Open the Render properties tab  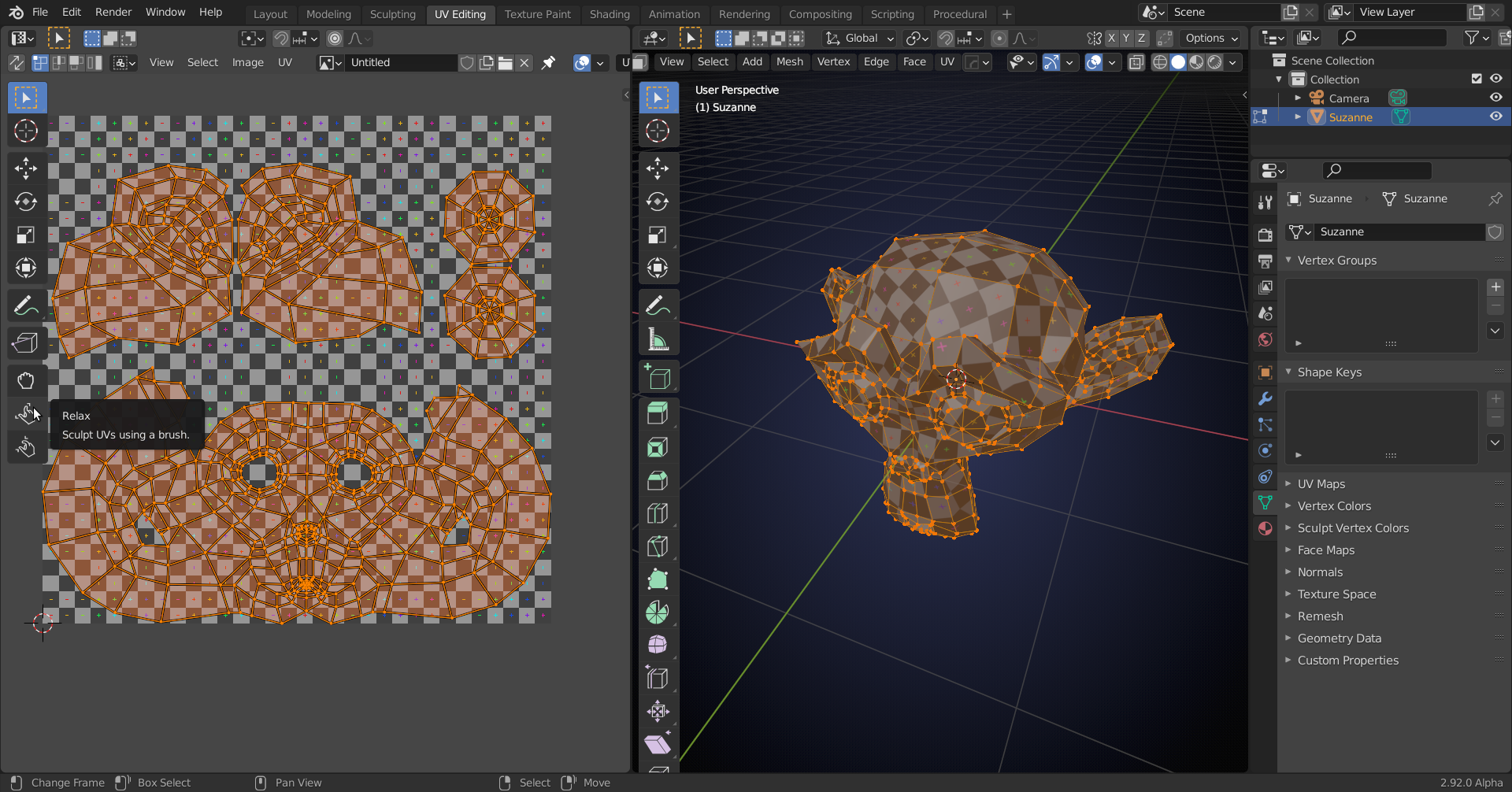coord(1265,235)
